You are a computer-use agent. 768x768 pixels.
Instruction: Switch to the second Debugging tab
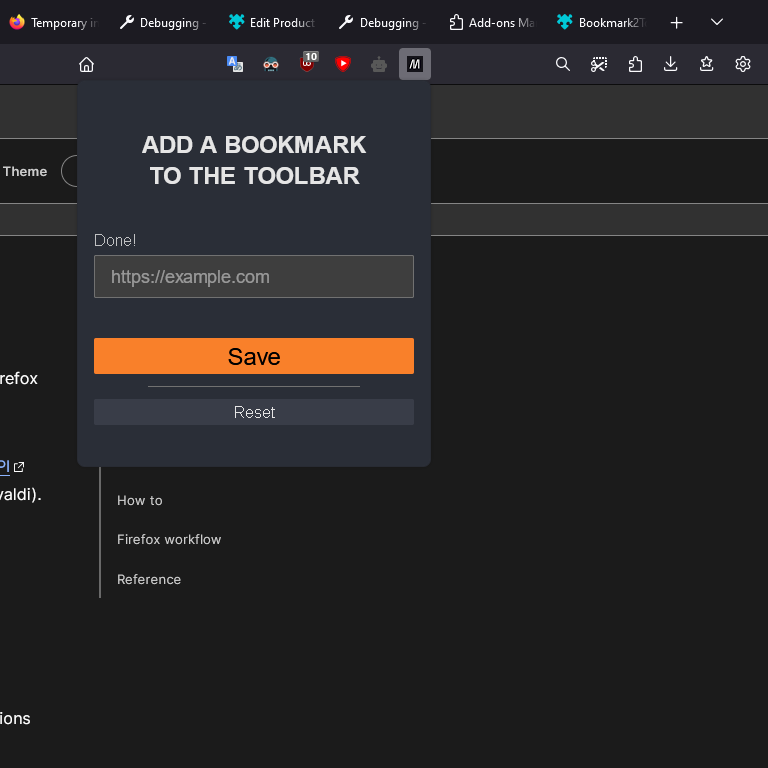[383, 23]
